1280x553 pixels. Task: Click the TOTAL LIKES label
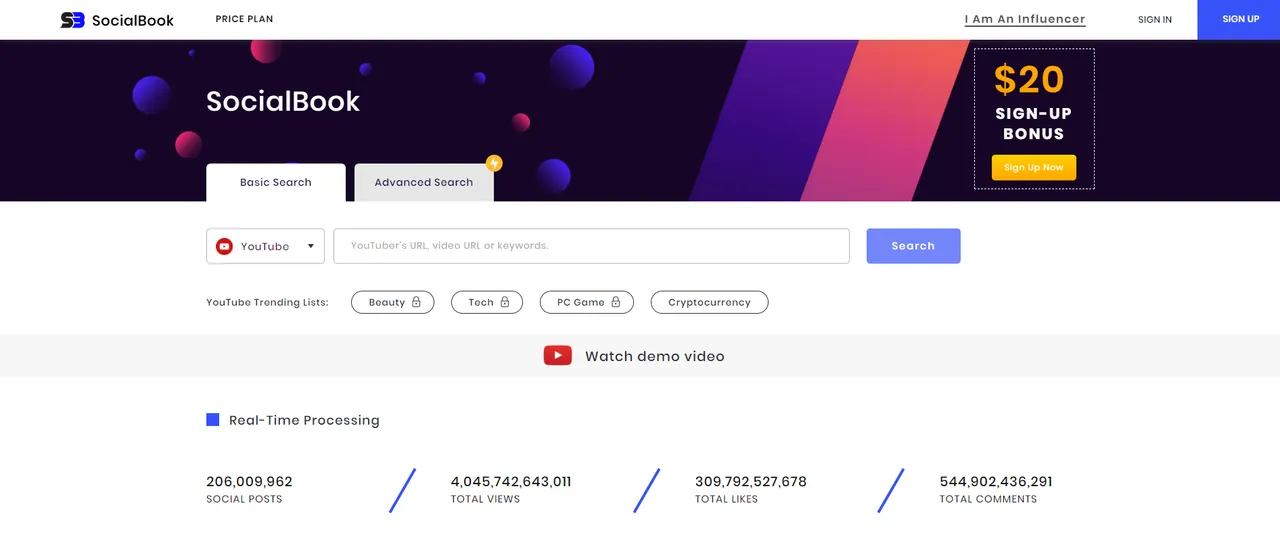tap(726, 499)
